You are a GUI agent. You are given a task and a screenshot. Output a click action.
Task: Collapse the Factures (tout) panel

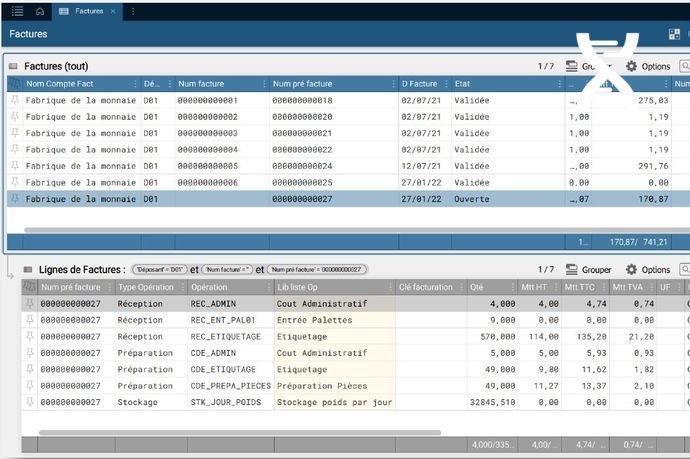[13, 66]
